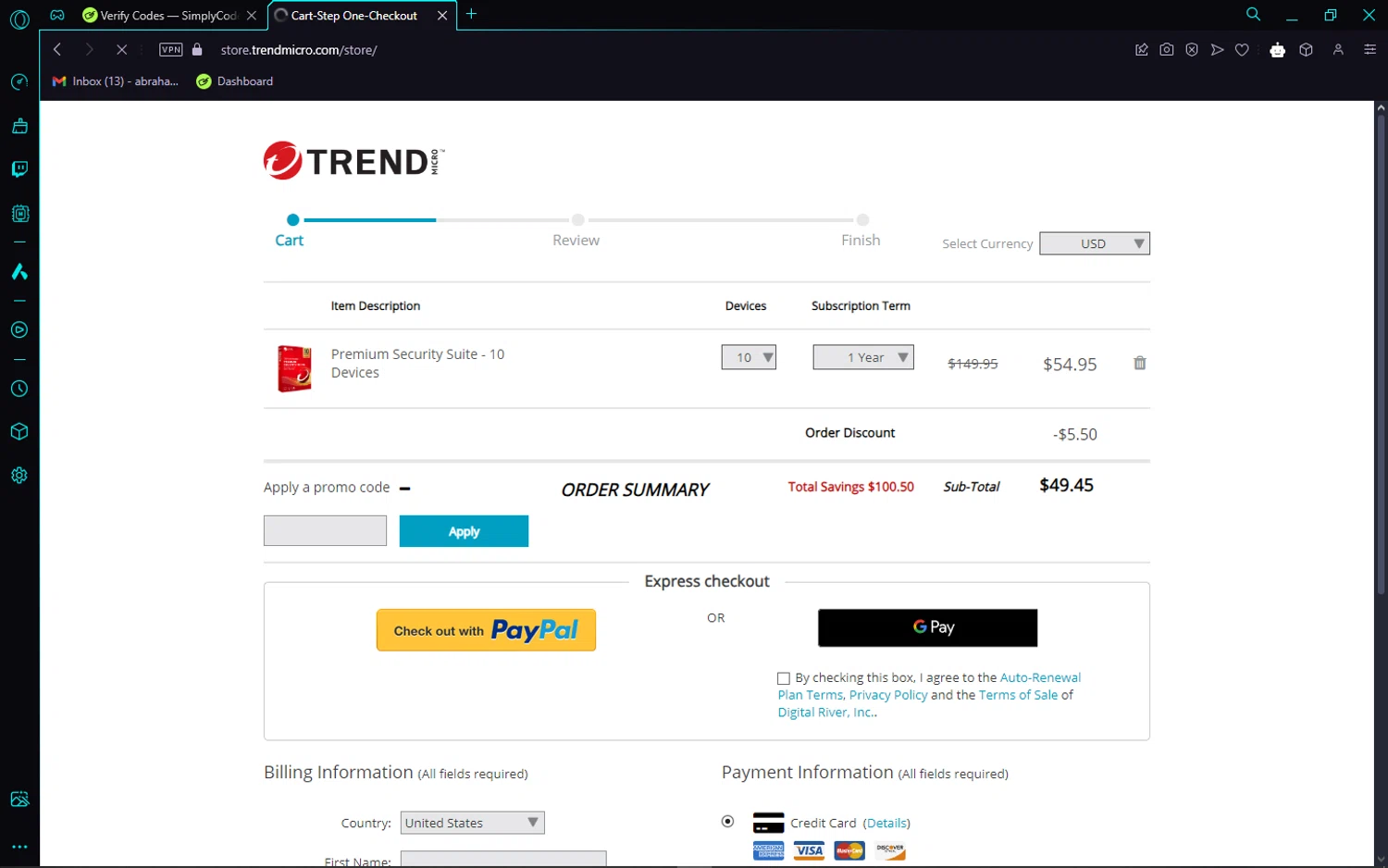Open Aria AI sidebar icon
This screenshot has height=868, width=1388.
coord(19,272)
